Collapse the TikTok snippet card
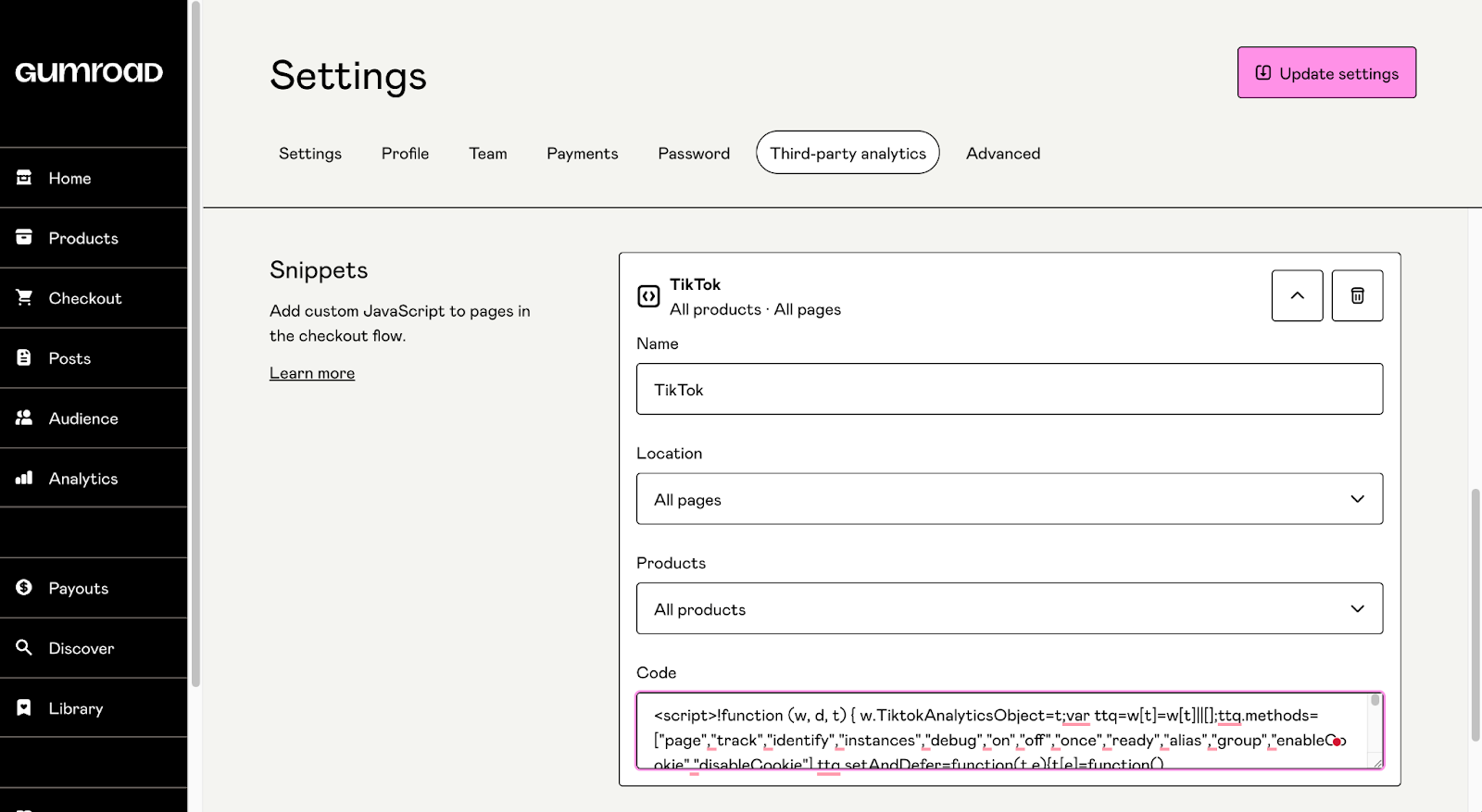 pyautogui.click(x=1297, y=295)
